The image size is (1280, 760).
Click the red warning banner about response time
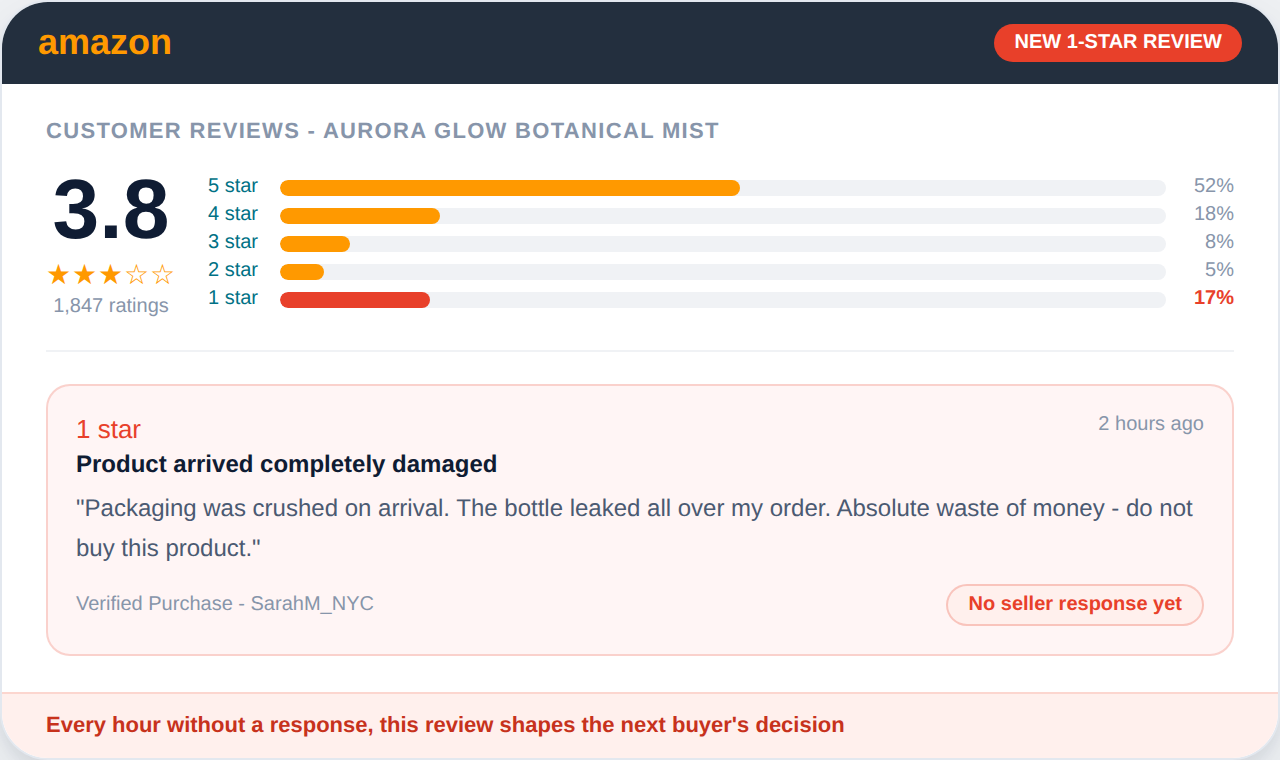click(x=445, y=725)
